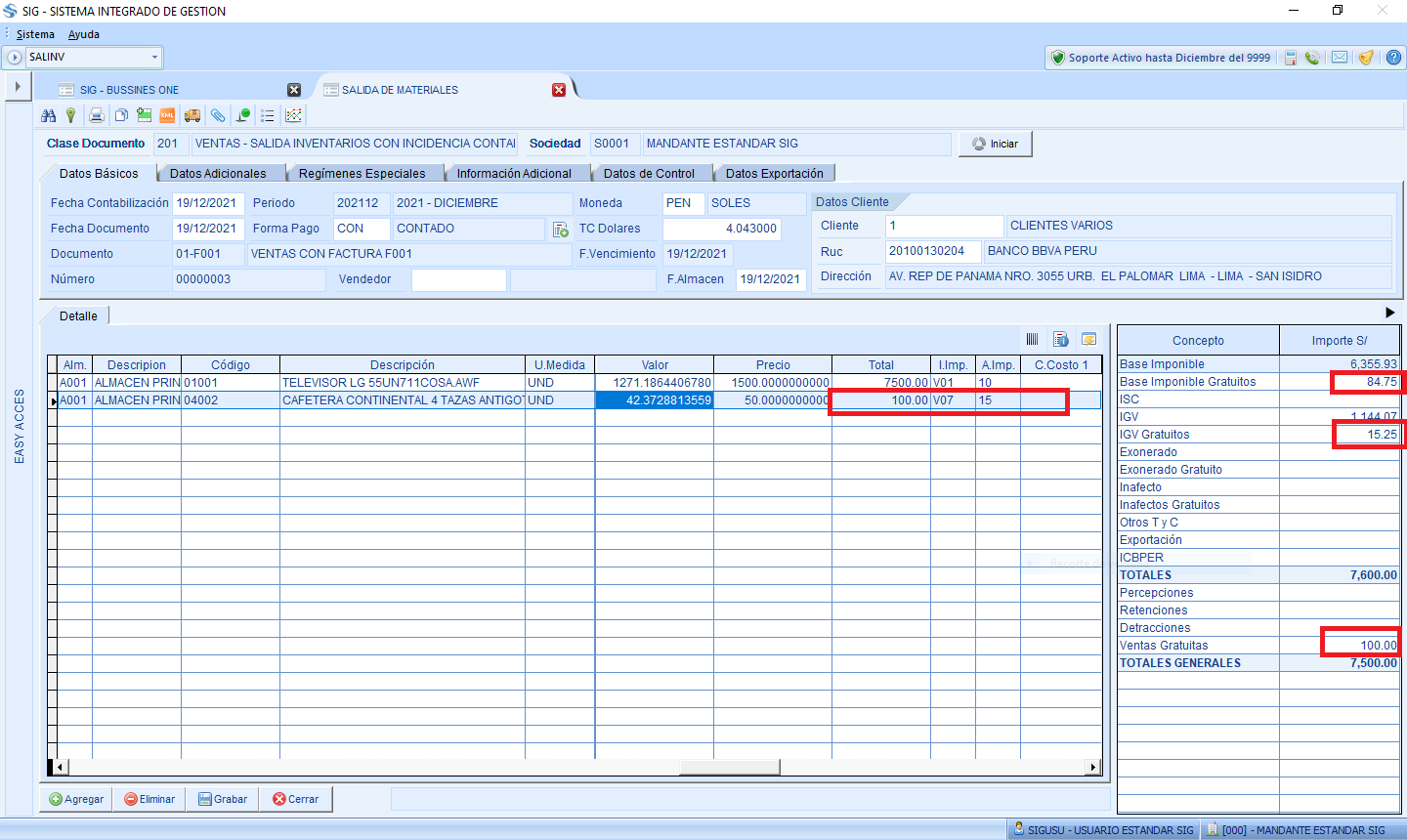Click the envelope mail icon
The image size is (1407, 840).
point(1340,58)
